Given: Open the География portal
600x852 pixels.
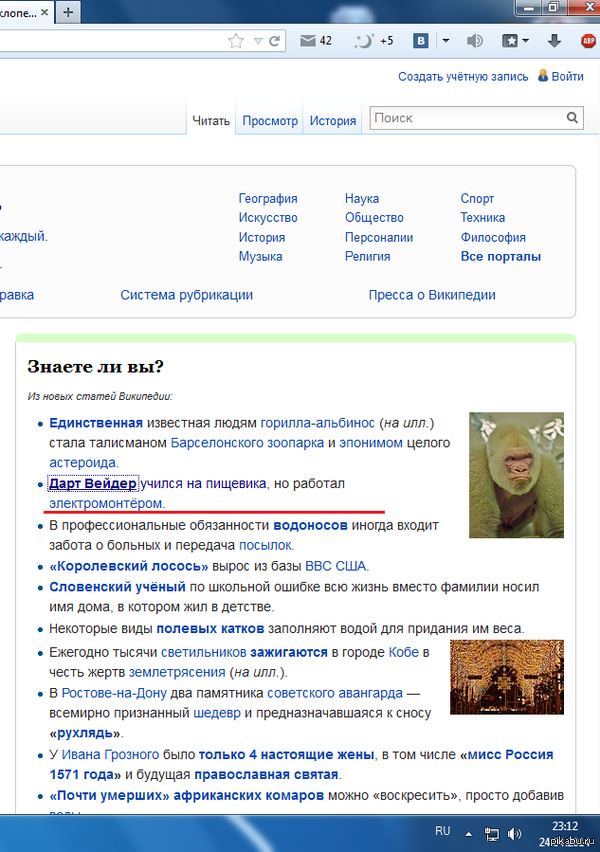Looking at the screenshot, I should (268, 198).
